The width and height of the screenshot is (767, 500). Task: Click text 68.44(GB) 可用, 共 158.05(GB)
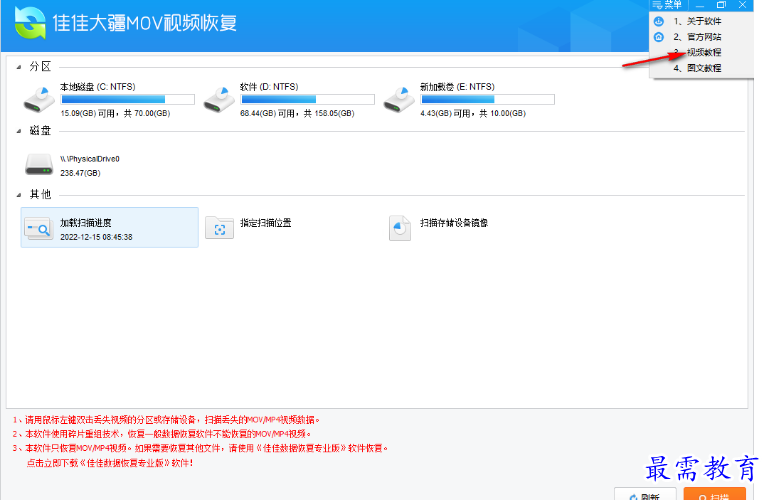pos(297,113)
